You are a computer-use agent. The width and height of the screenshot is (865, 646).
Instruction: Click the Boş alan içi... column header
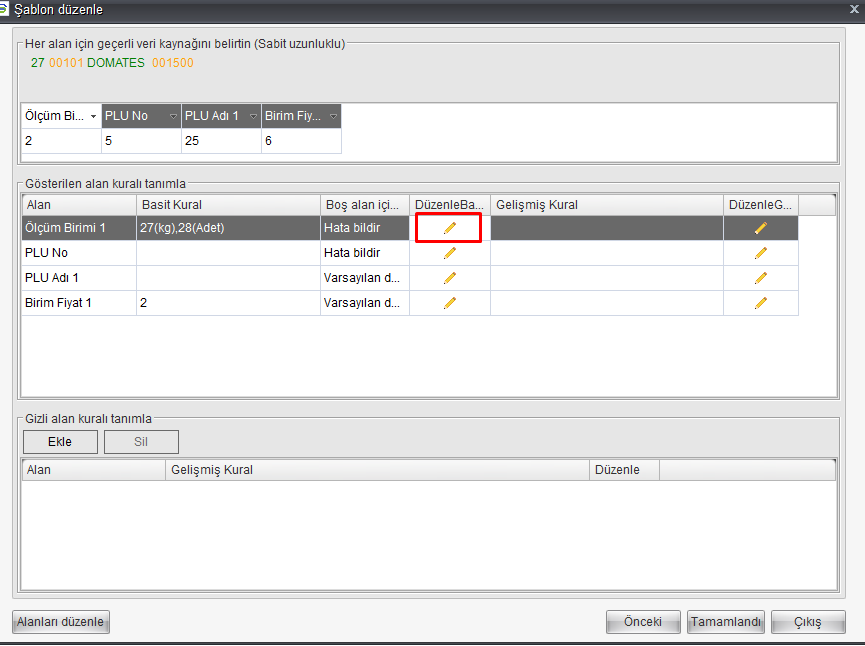point(365,205)
